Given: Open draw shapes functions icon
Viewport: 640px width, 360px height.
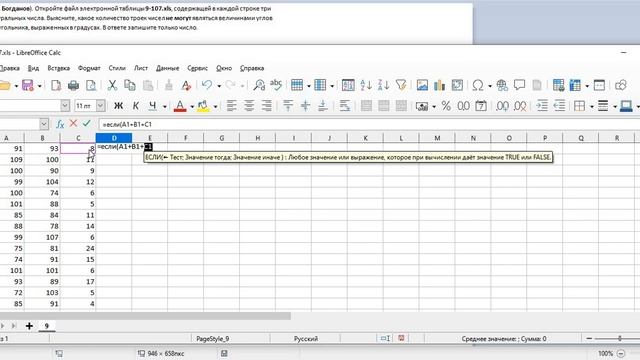Looking at the screenshot, I should coord(620,85).
